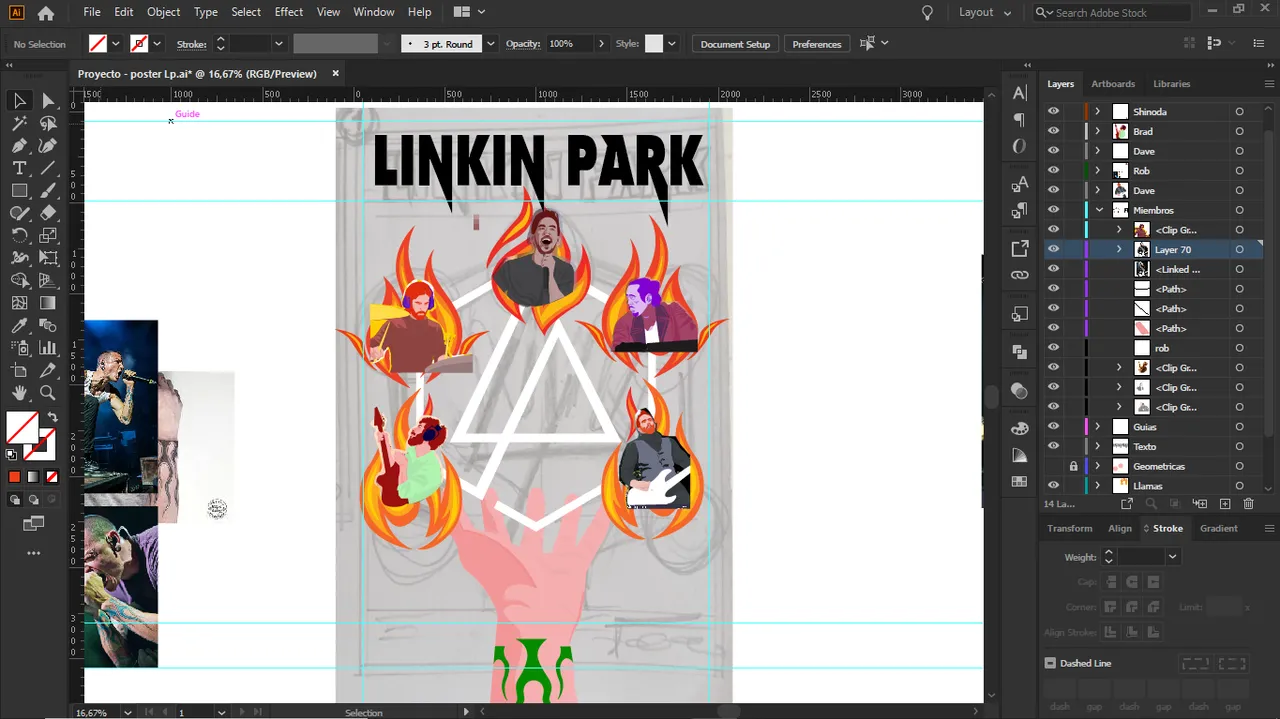The image size is (1280, 719).
Task: Select the Zoom magnifier tool
Action: coord(48,393)
